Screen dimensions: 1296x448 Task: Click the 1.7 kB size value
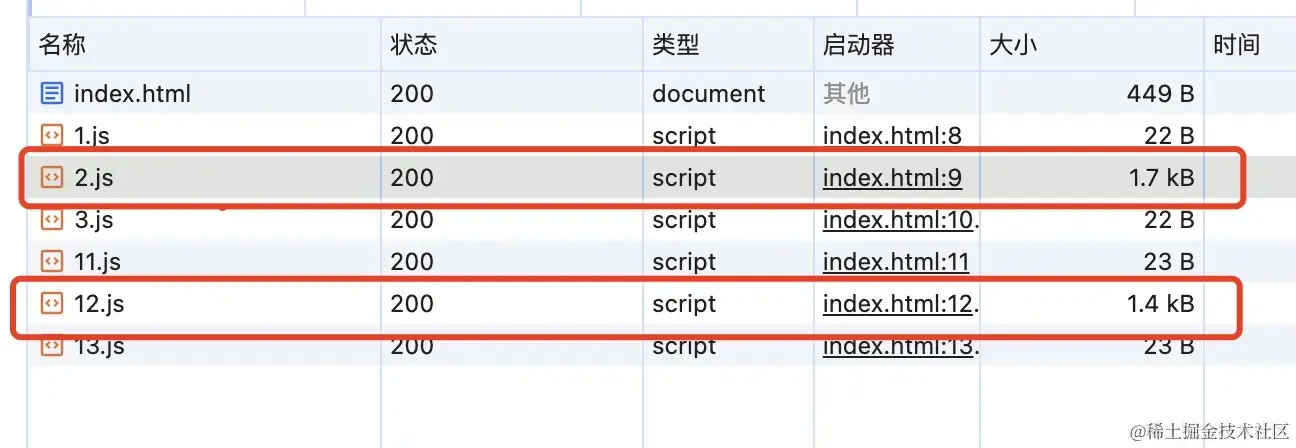[1160, 178]
